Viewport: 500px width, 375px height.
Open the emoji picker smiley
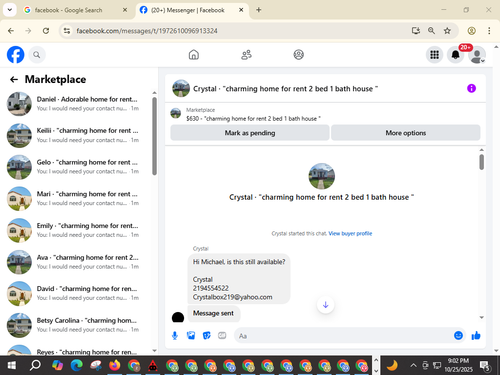coord(458,336)
